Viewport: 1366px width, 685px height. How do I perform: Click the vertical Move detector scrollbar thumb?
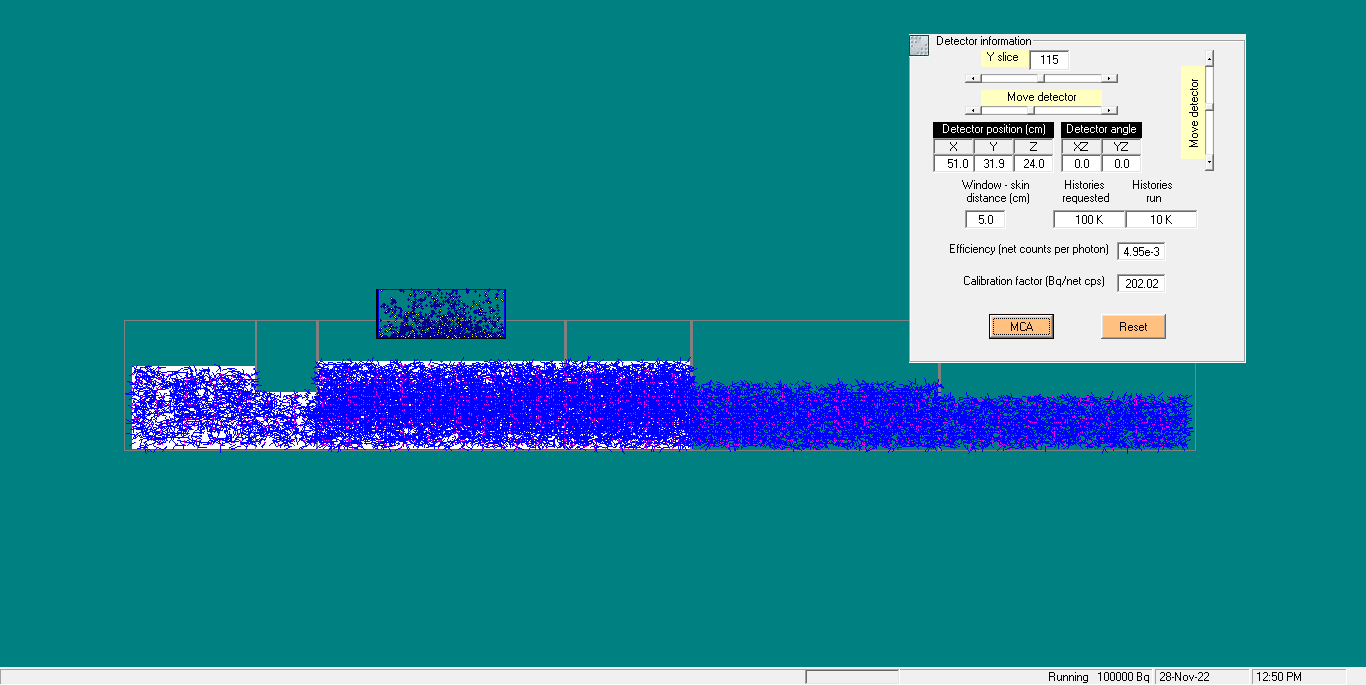pyautogui.click(x=1209, y=106)
